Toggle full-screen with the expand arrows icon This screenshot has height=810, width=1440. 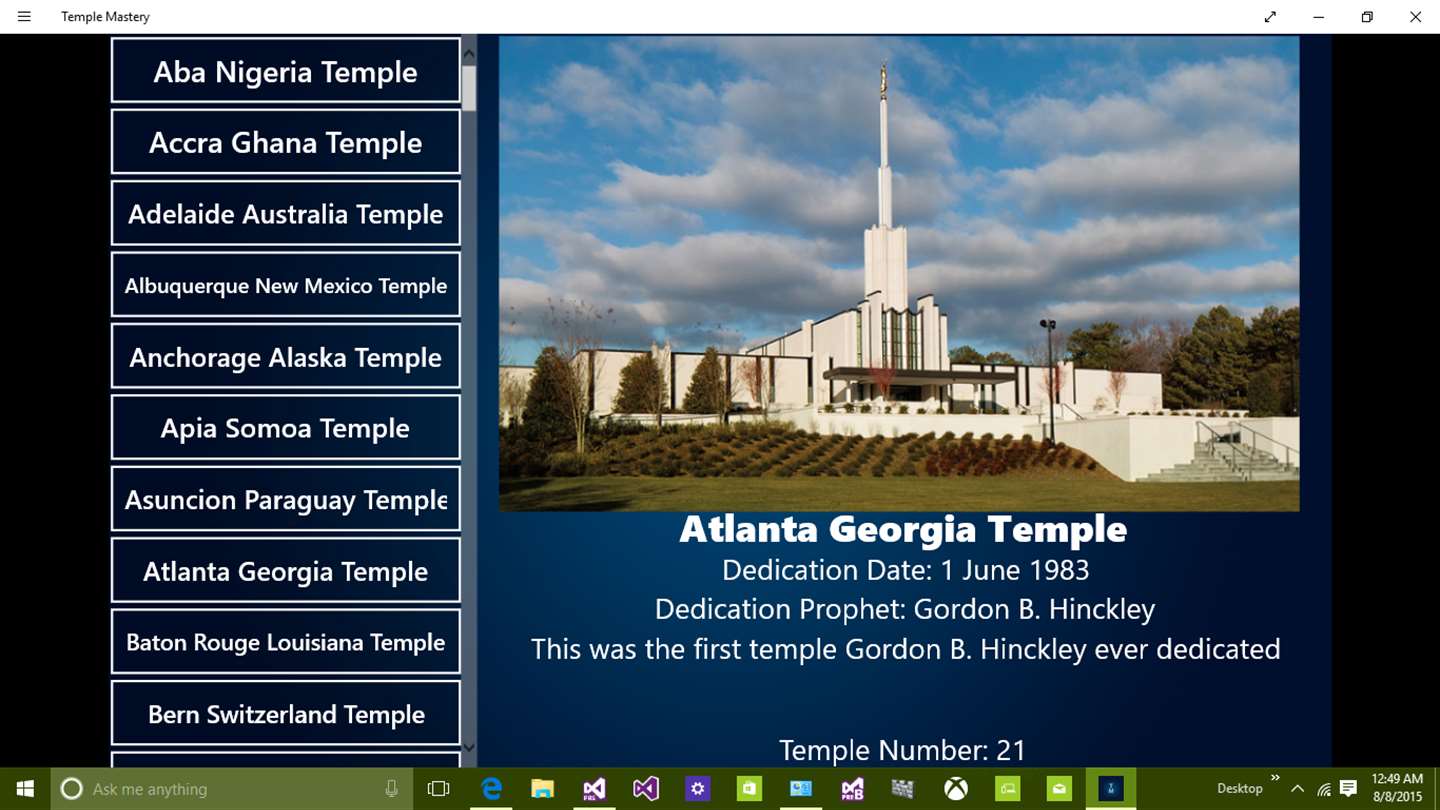1270,17
